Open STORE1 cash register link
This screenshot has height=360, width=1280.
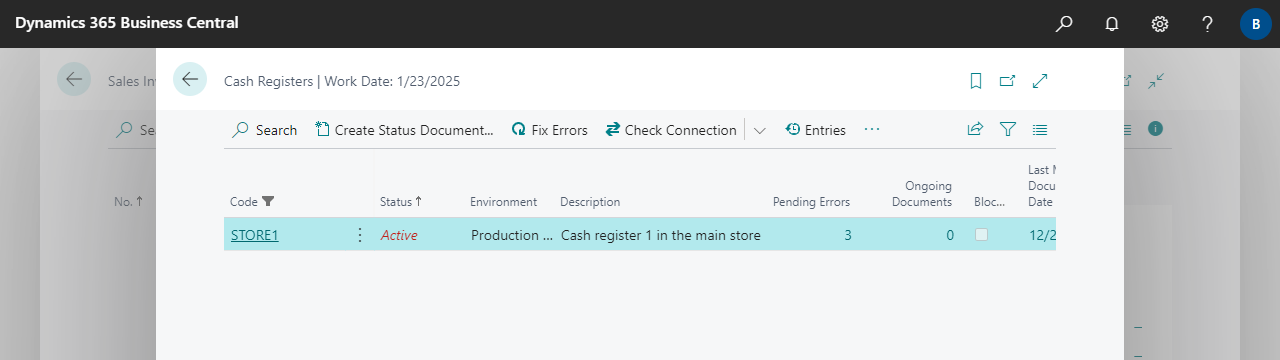254,235
